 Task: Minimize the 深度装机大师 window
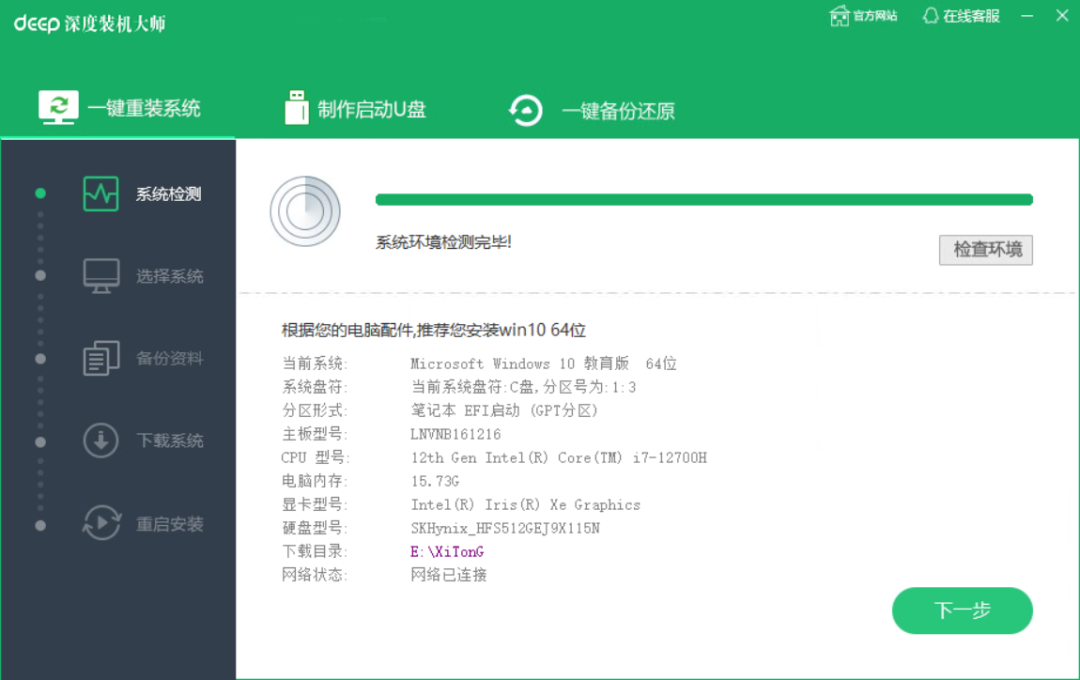pos(1027,15)
